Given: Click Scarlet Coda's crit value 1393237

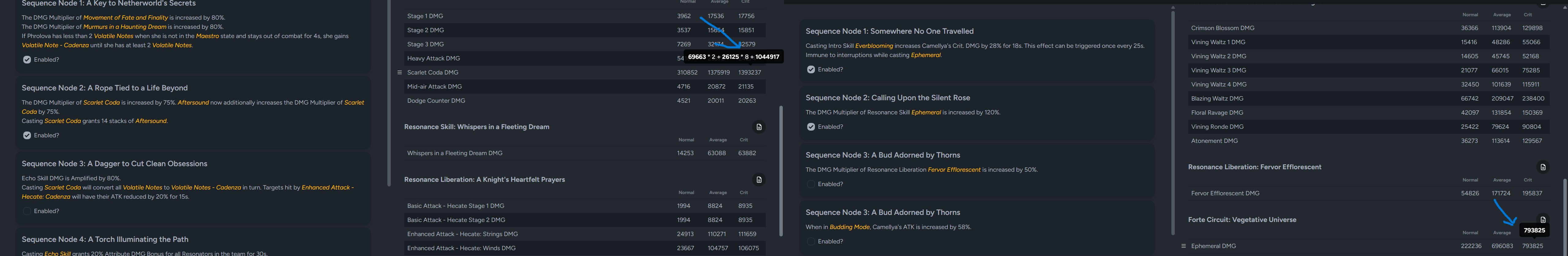Looking at the screenshot, I should (749, 73).
